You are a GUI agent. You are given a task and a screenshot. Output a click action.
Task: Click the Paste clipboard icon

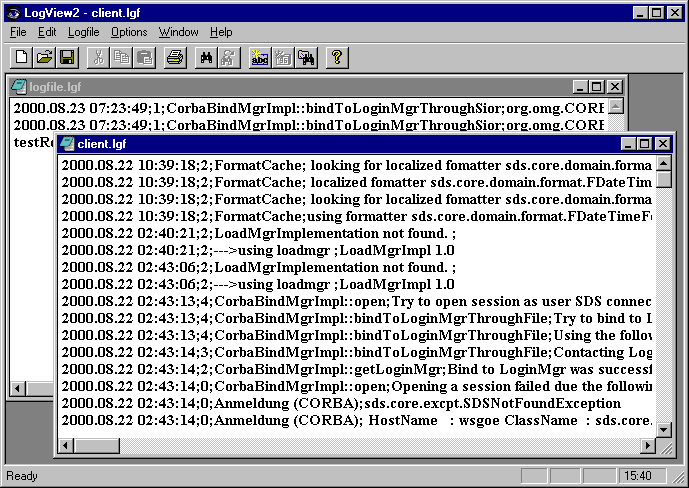(145, 58)
